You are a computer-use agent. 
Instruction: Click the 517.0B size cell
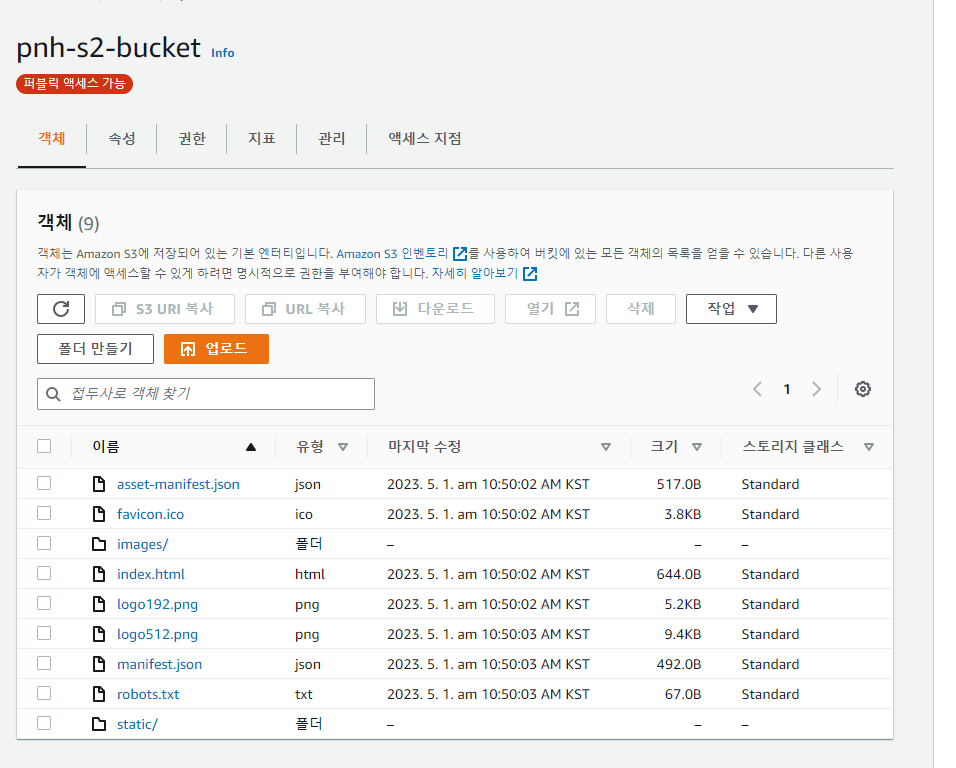click(x=679, y=484)
